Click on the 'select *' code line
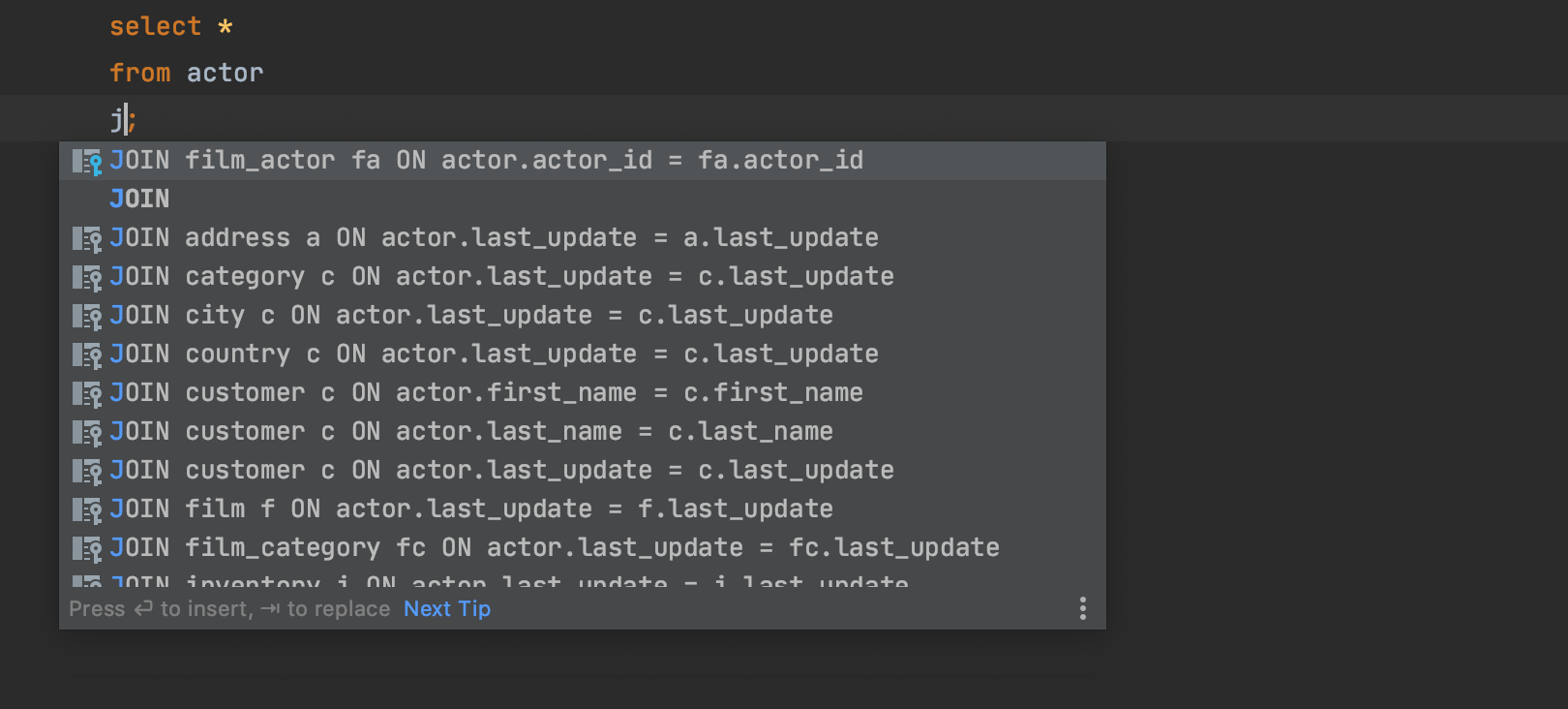The image size is (1568, 709). tap(170, 27)
